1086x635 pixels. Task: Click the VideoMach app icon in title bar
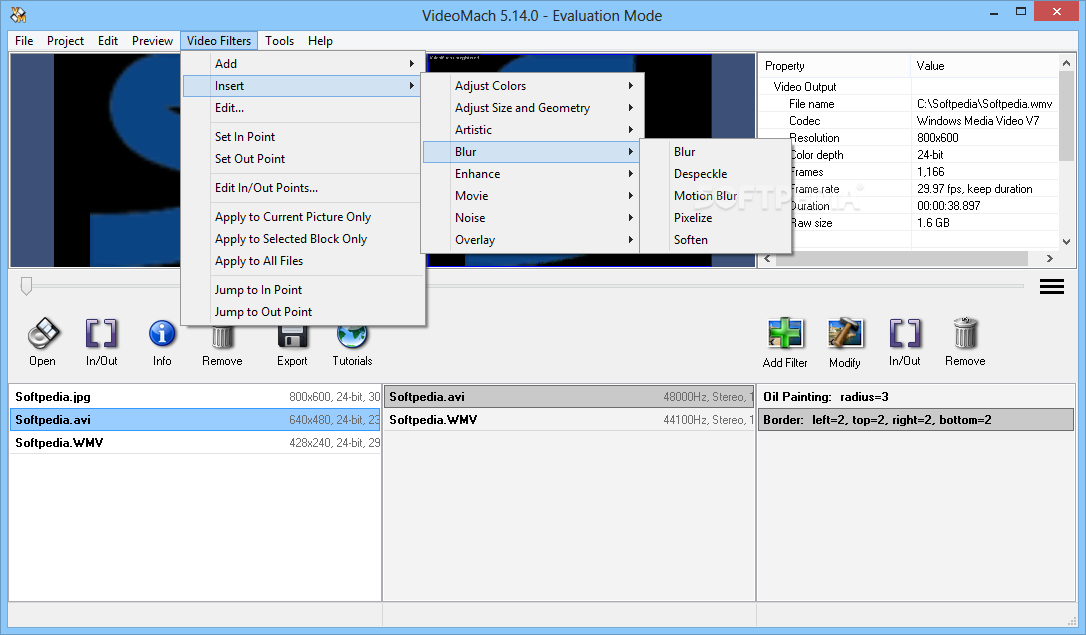(x=19, y=15)
